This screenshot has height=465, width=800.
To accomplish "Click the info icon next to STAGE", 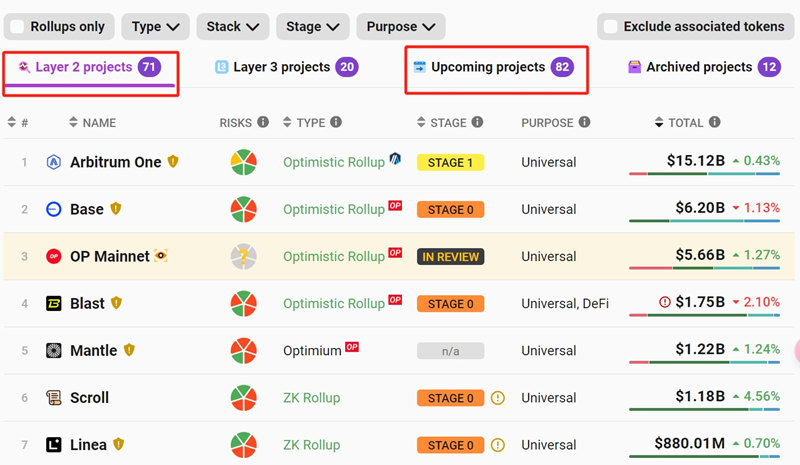I will (x=478, y=123).
